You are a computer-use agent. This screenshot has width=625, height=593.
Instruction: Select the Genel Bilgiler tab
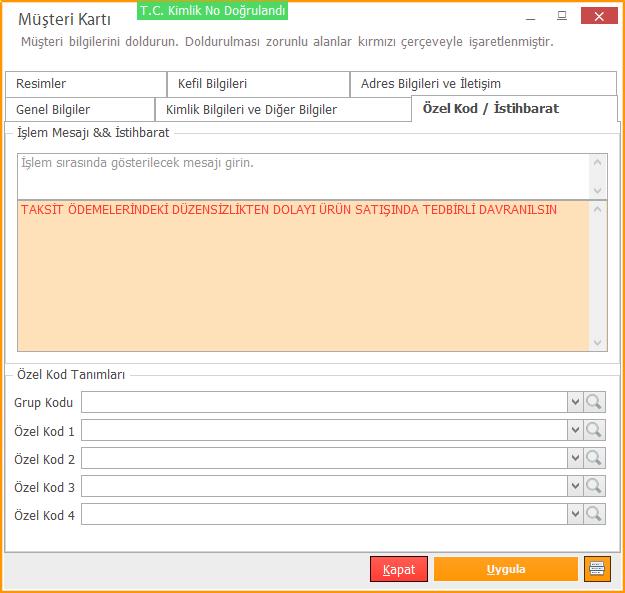click(x=79, y=109)
